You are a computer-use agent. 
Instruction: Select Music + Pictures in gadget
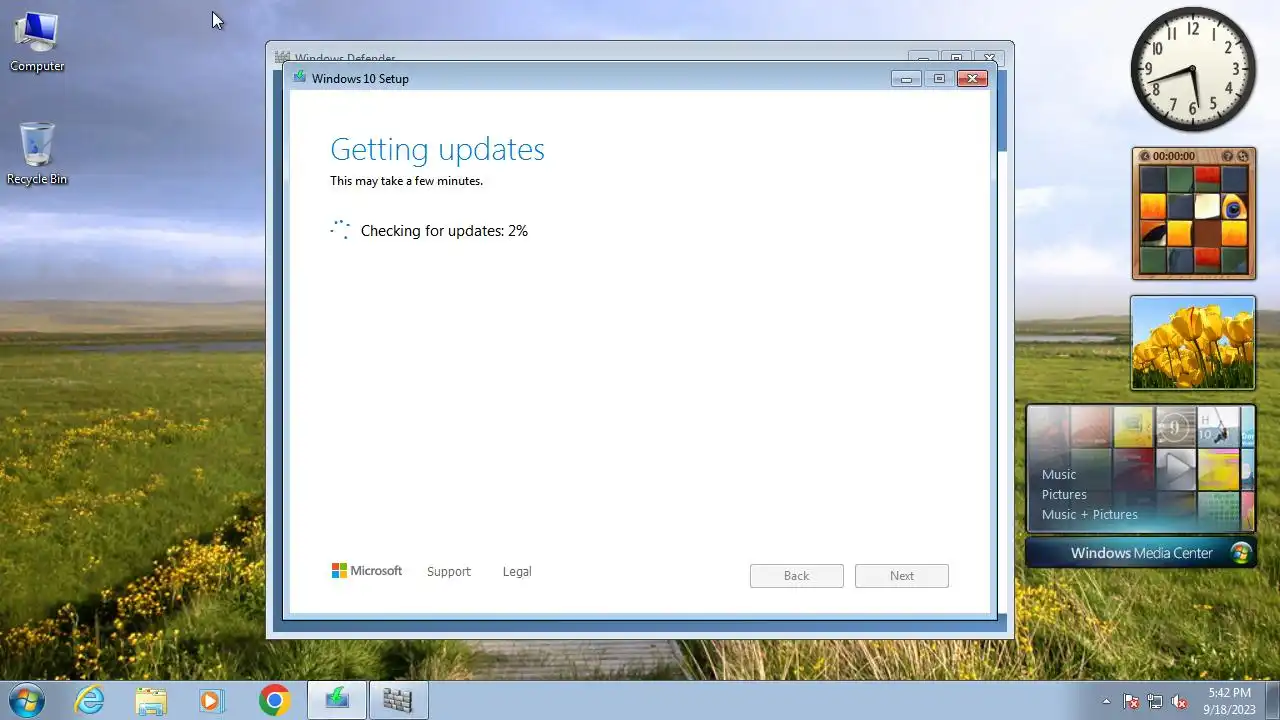point(1090,514)
